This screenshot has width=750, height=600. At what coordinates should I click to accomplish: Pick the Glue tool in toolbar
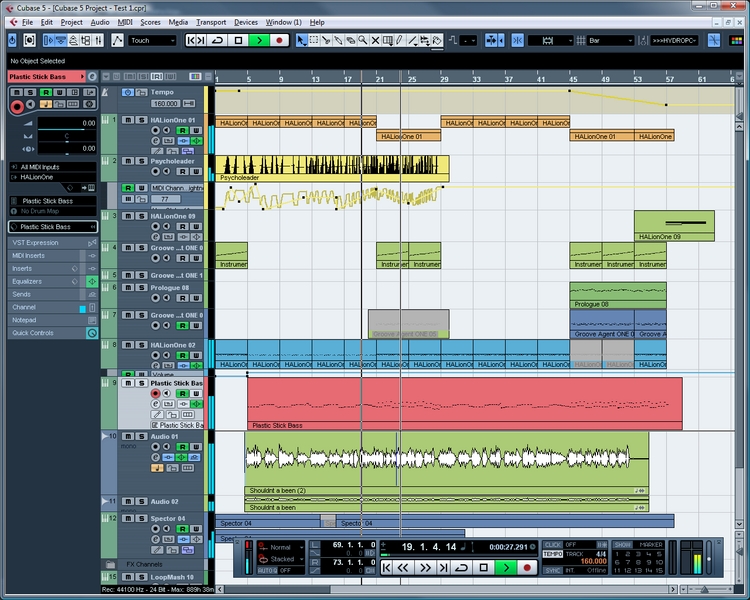click(x=338, y=41)
